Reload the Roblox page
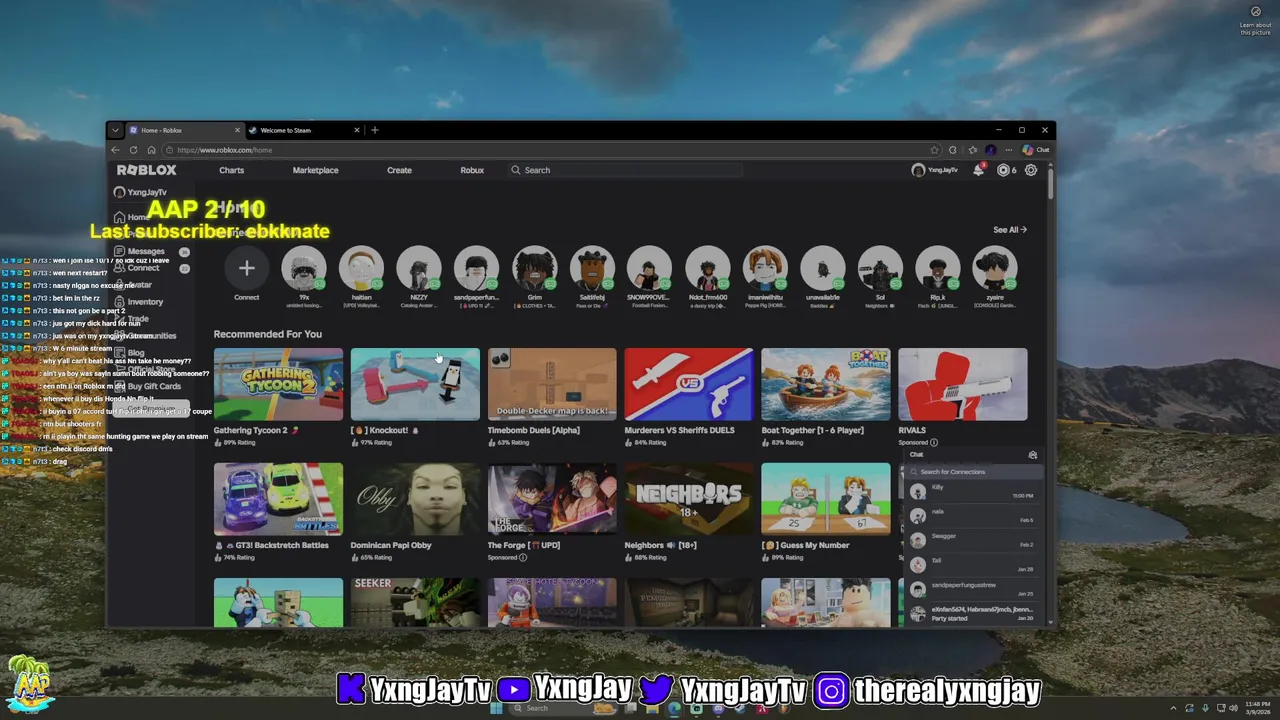This screenshot has height=720, width=1280. 133,150
